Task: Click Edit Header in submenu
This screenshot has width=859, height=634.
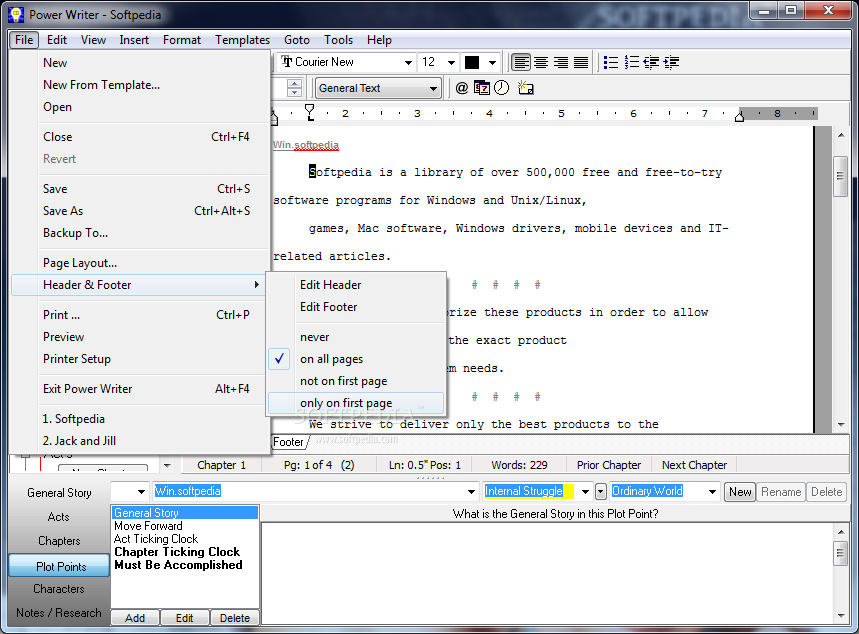Action: (x=330, y=285)
